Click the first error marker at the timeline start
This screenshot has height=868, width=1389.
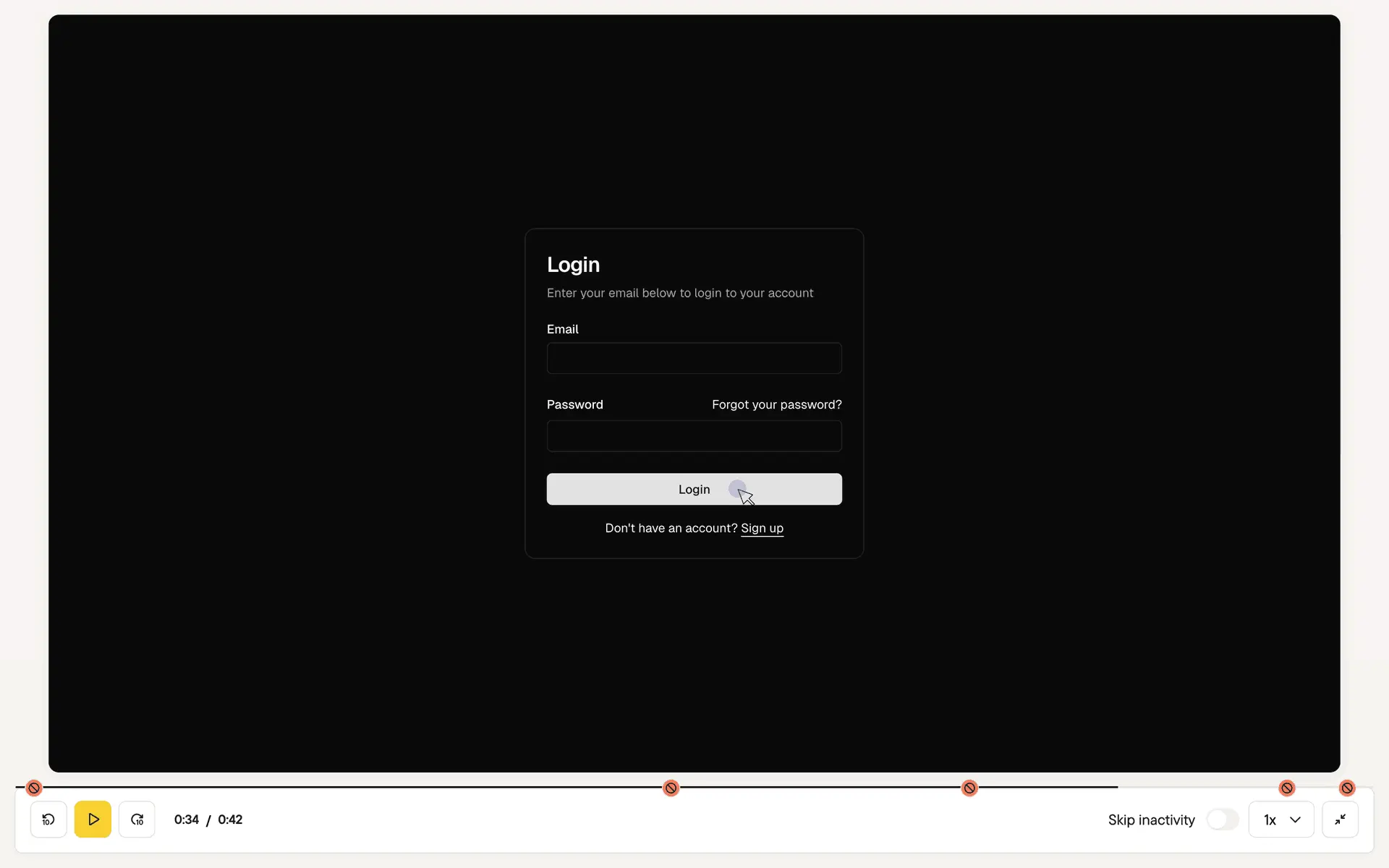click(34, 788)
